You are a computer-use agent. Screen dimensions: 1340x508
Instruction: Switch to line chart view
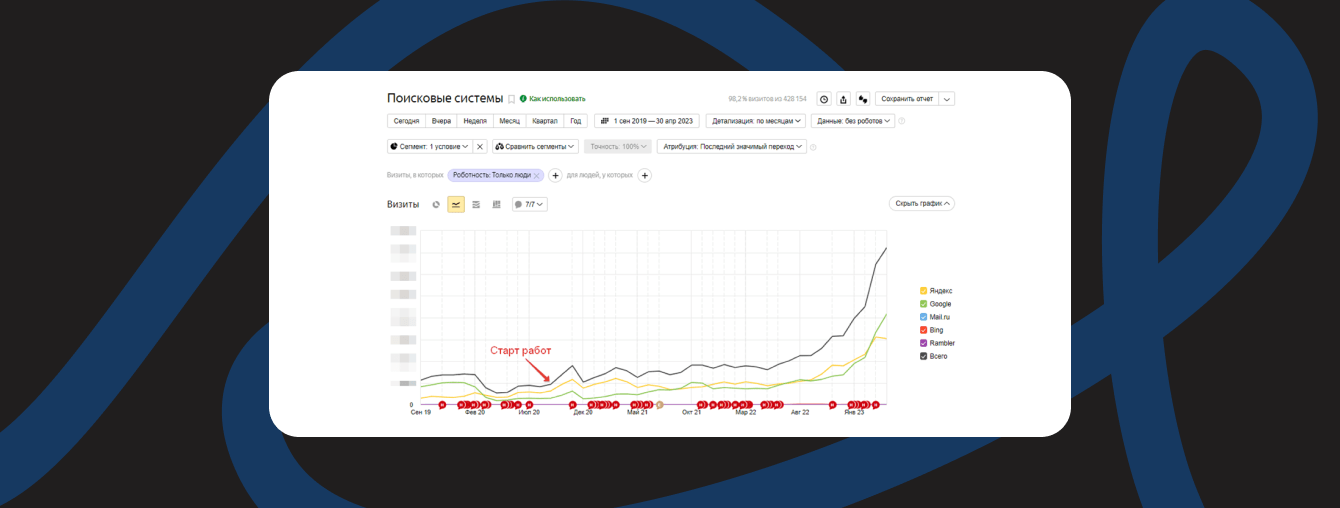pyautogui.click(x=456, y=204)
